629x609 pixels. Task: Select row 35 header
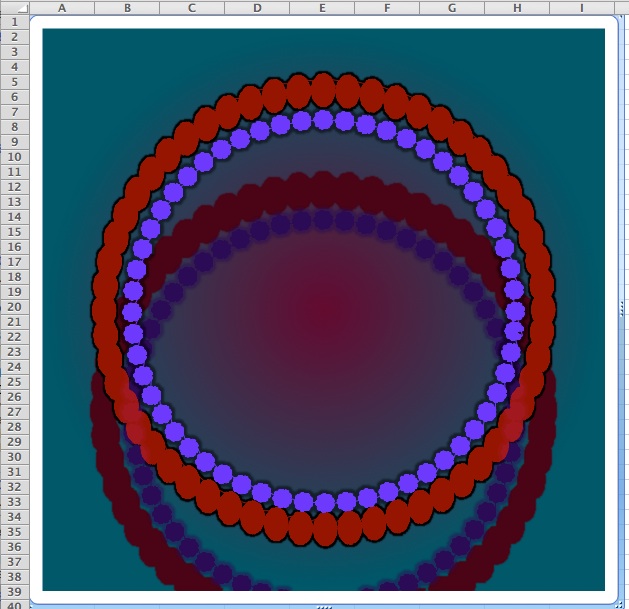click(14, 532)
